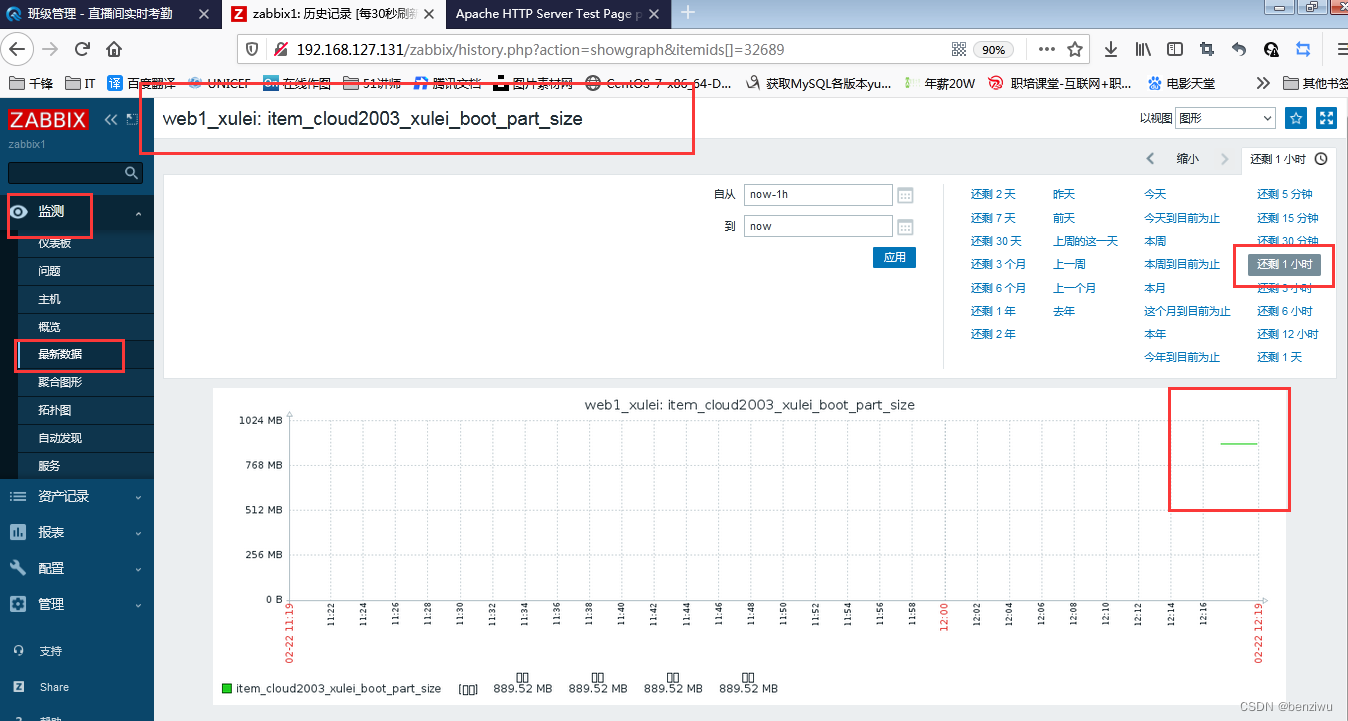Open page actions three-dot menu in address bar
1348x721 pixels.
point(1047,49)
